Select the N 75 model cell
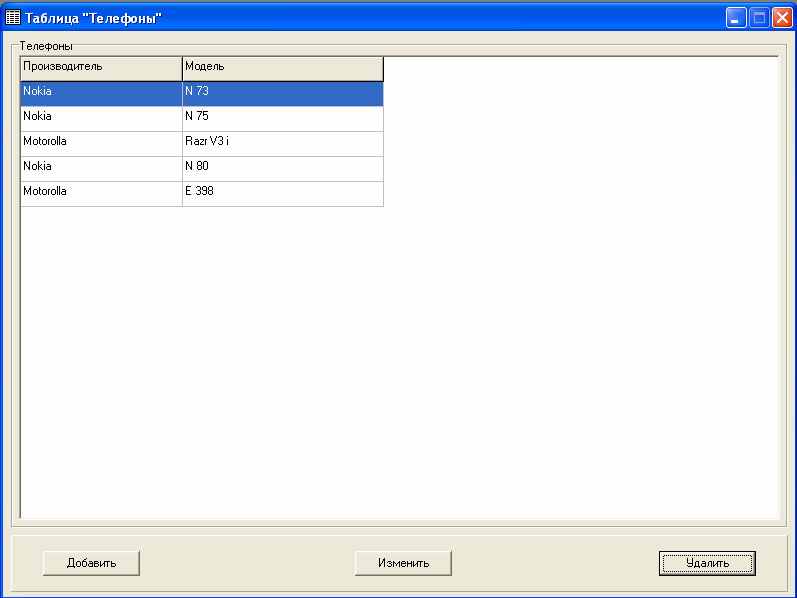This screenshot has width=797, height=598. (283, 119)
